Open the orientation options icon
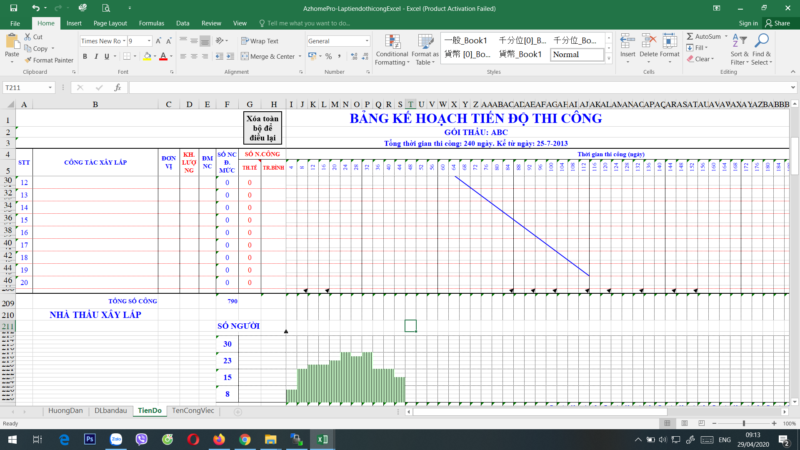The width and height of the screenshot is (800, 450). (220, 41)
